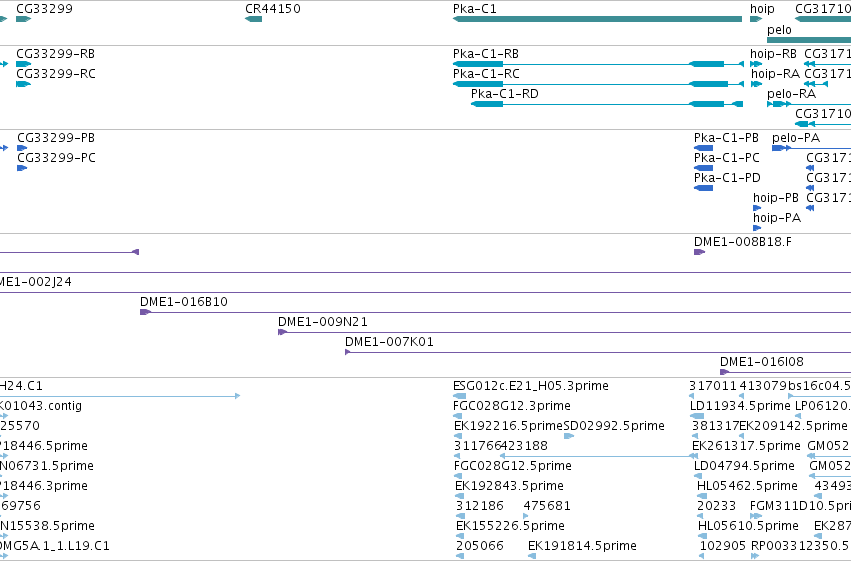Click the FGC028G12.5prime EST

coord(458,476)
